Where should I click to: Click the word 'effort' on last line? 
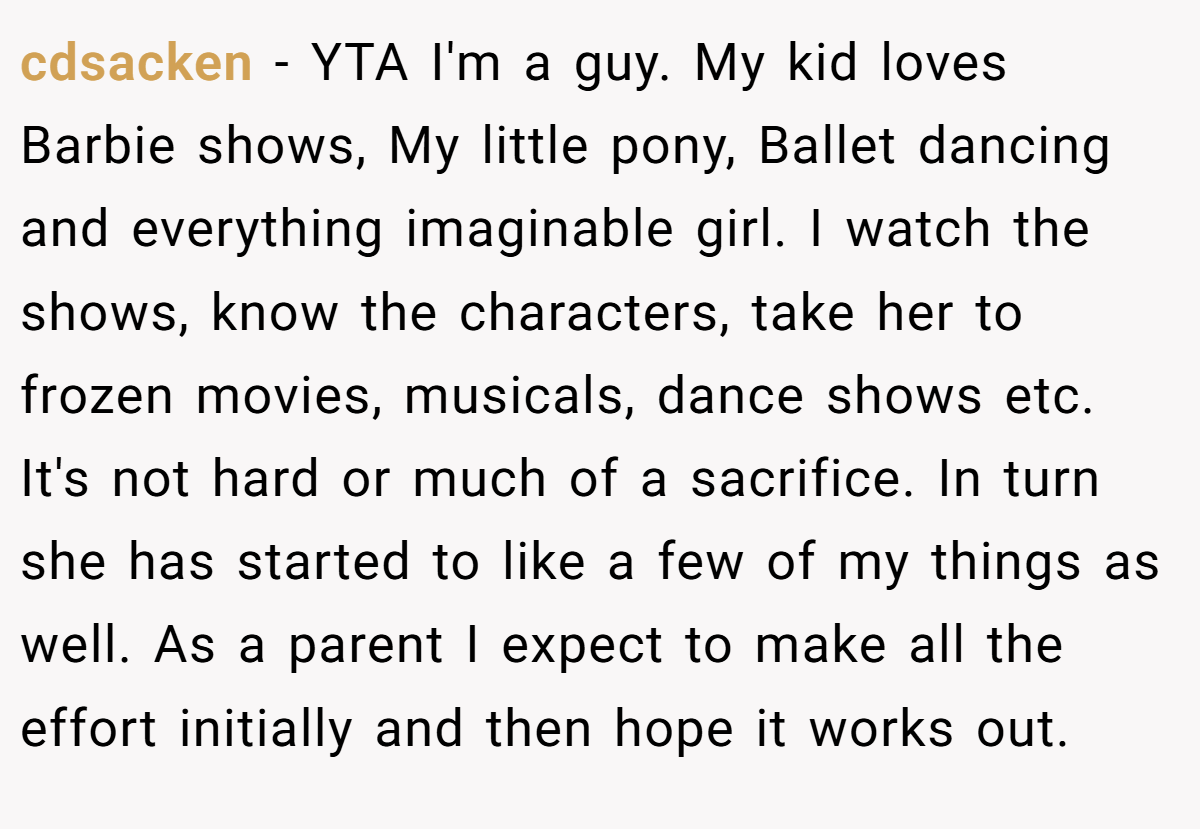(x=89, y=729)
